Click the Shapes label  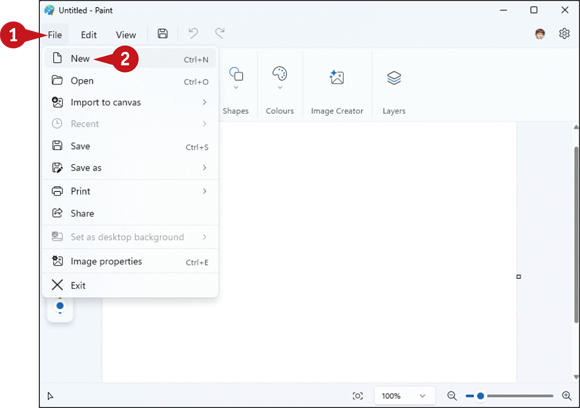(236, 111)
